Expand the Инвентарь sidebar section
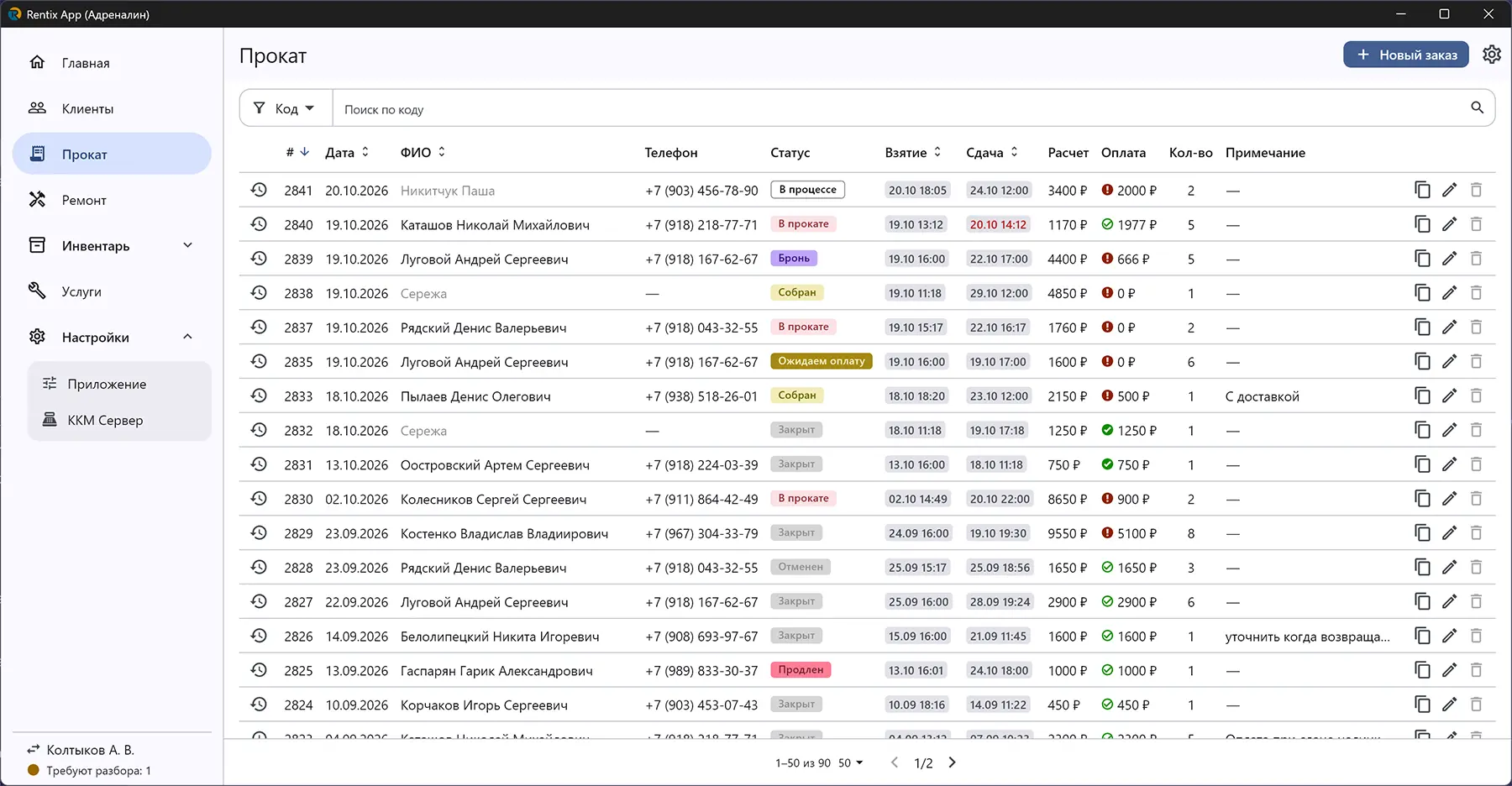Viewport: 1512px width, 786px height. click(112, 246)
